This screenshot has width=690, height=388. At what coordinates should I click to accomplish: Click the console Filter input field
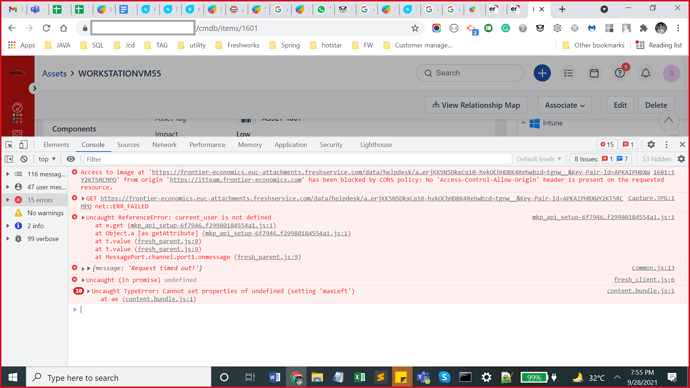(297, 159)
